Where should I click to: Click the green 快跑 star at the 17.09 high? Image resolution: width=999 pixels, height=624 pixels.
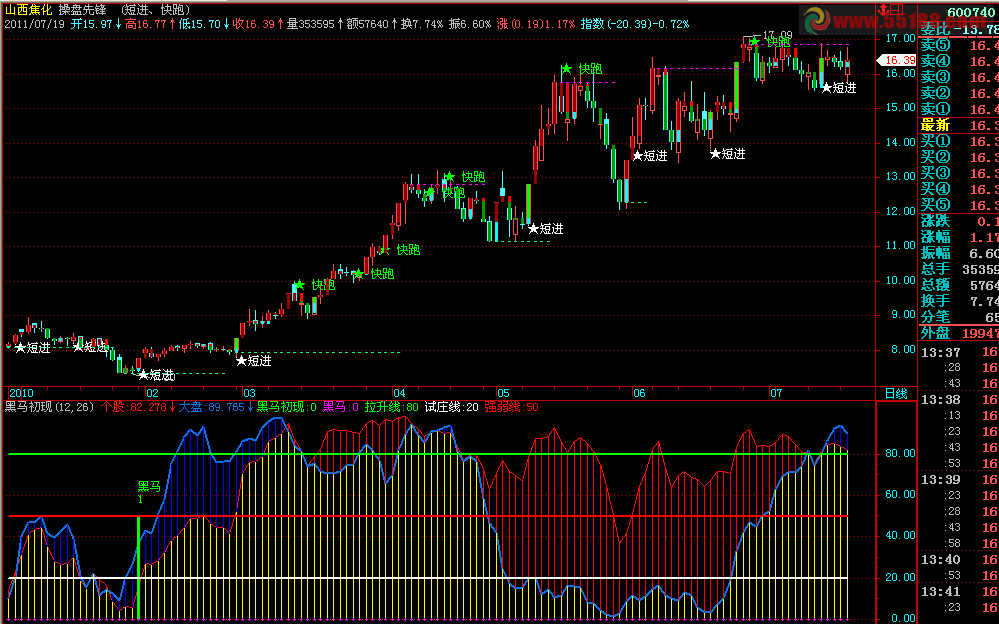(753, 41)
